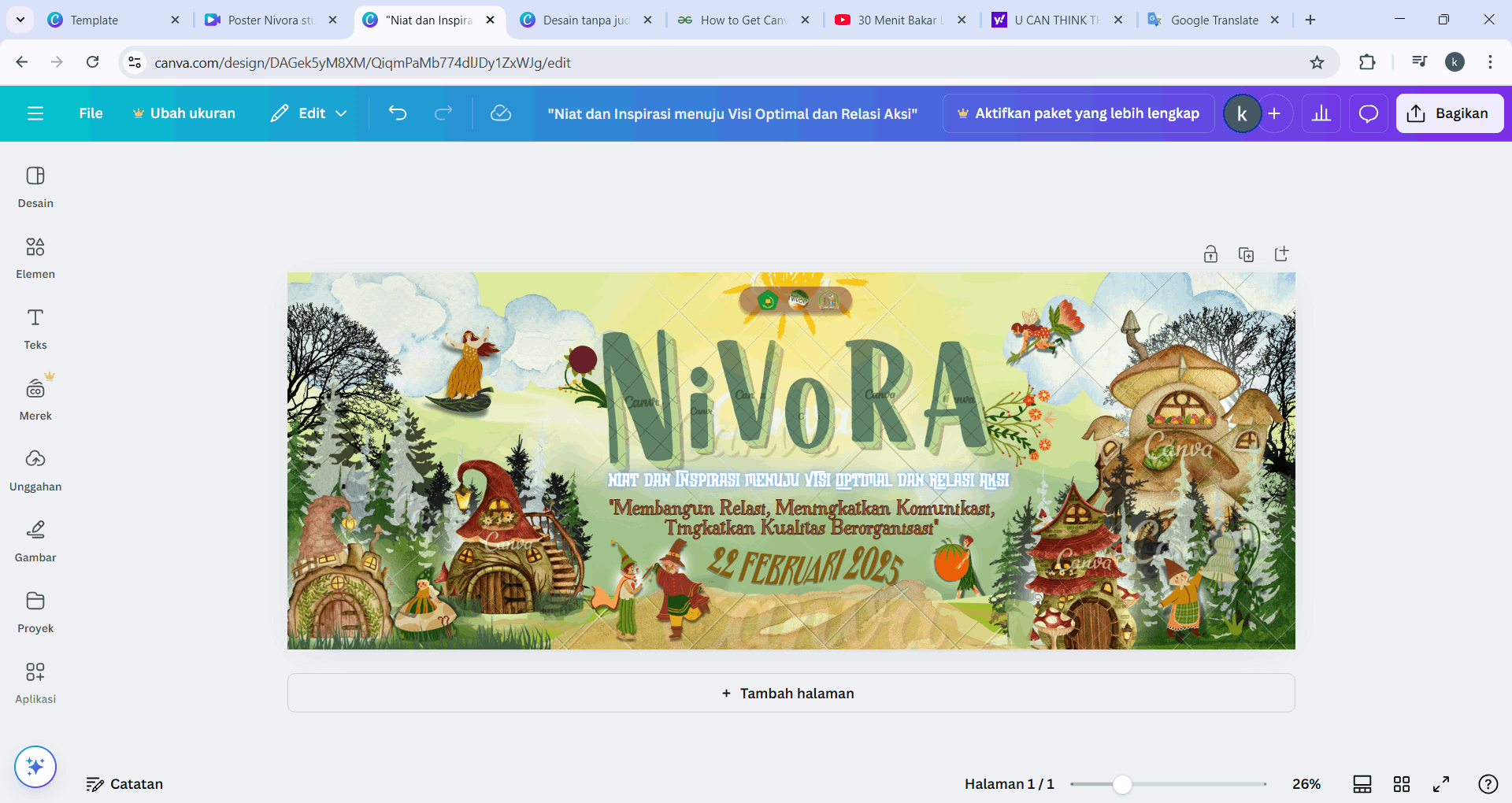The width and height of the screenshot is (1512, 803).
Task: Adjust the zoom slider
Action: click(x=1122, y=784)
